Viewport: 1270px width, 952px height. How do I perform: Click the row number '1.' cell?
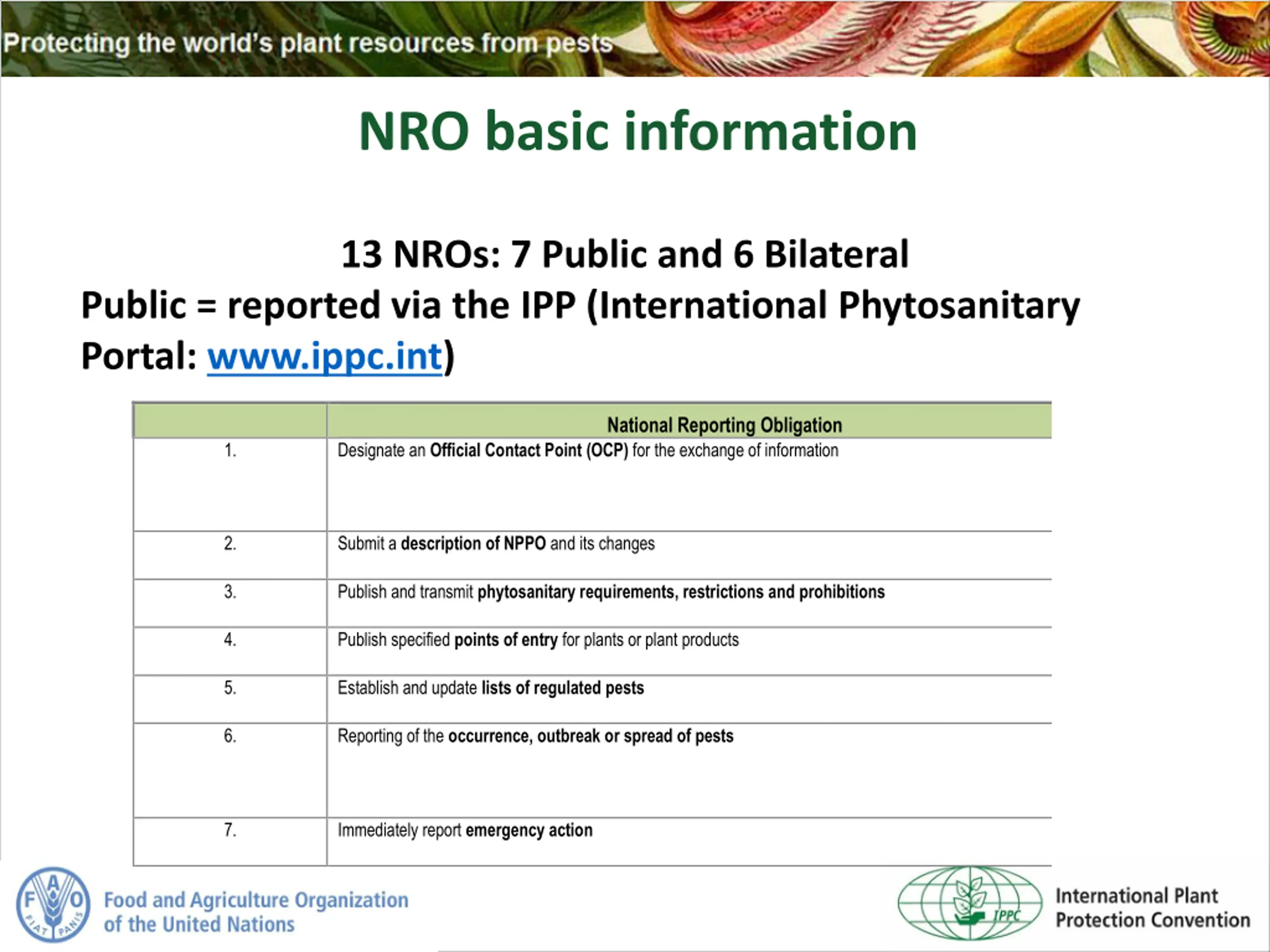coord(230,485)
